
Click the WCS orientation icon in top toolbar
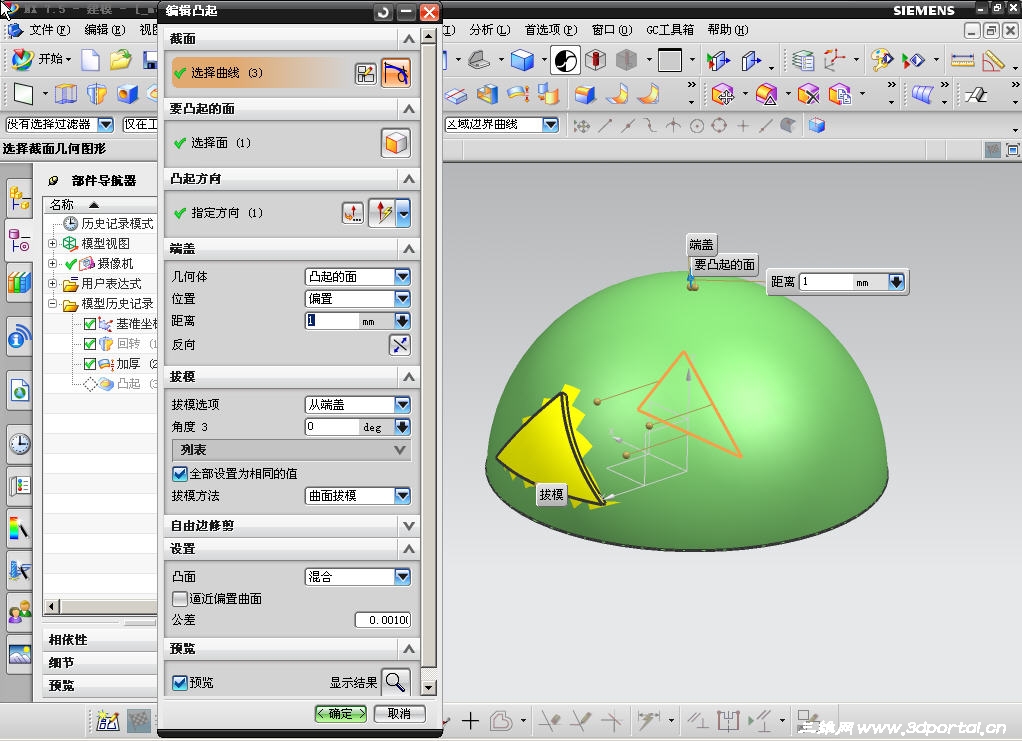click(835, 61)
